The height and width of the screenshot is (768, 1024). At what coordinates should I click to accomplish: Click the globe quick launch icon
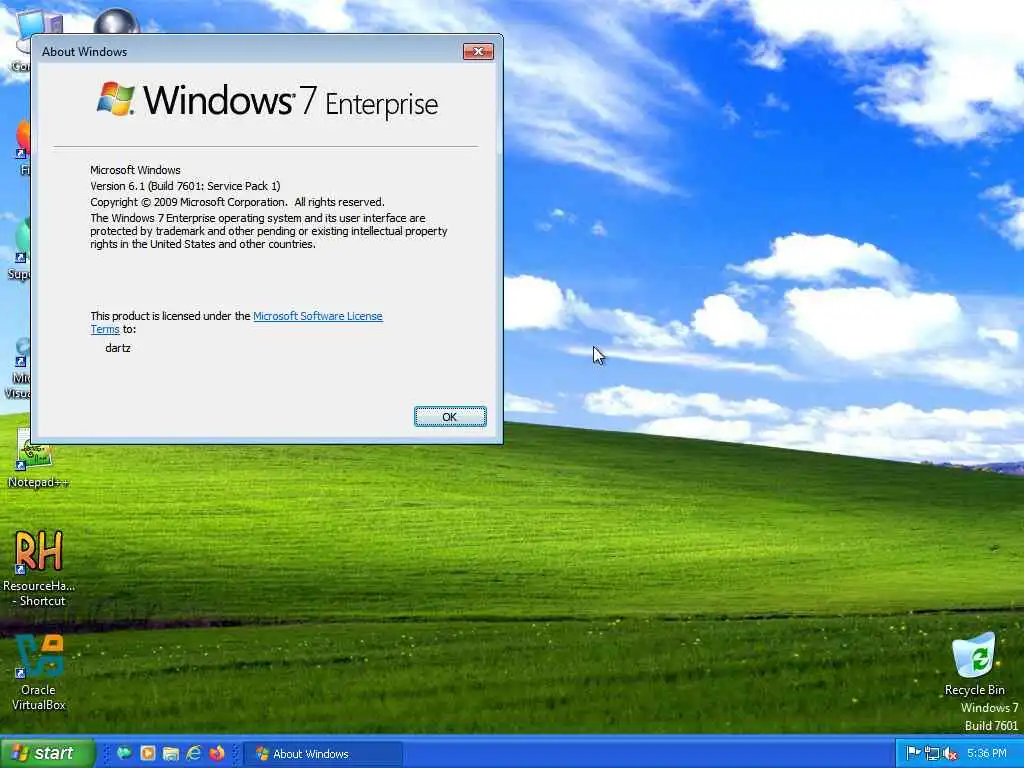click(x=124, y=753)
